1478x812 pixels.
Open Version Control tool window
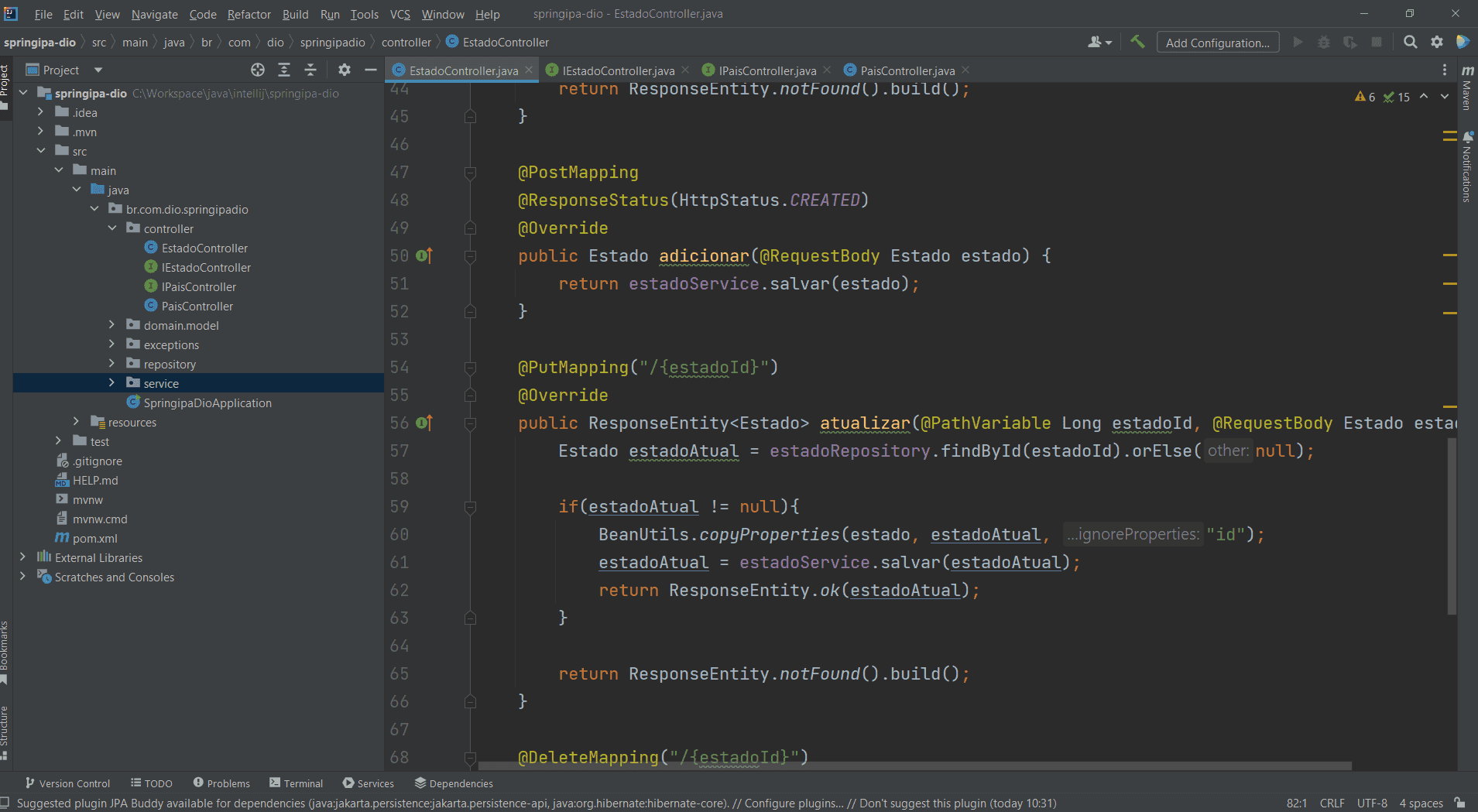coord(67,783)
